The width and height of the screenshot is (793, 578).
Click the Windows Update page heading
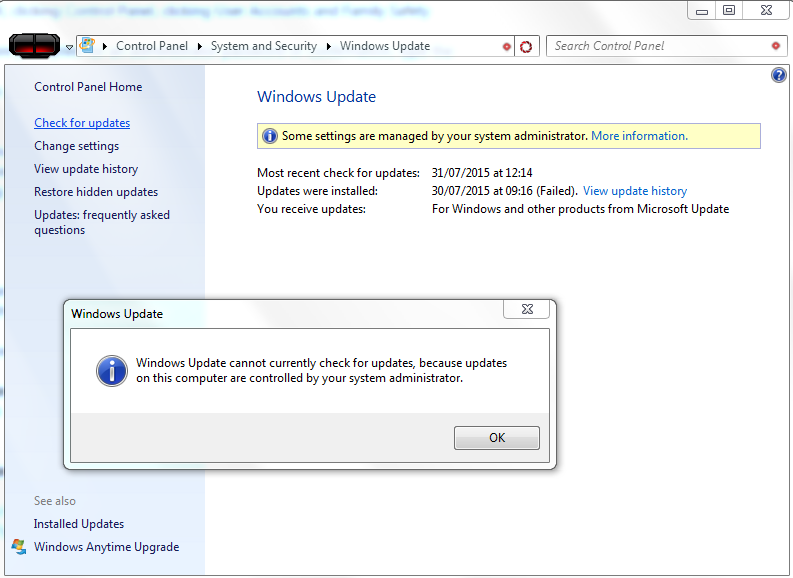tap(317, 97)
